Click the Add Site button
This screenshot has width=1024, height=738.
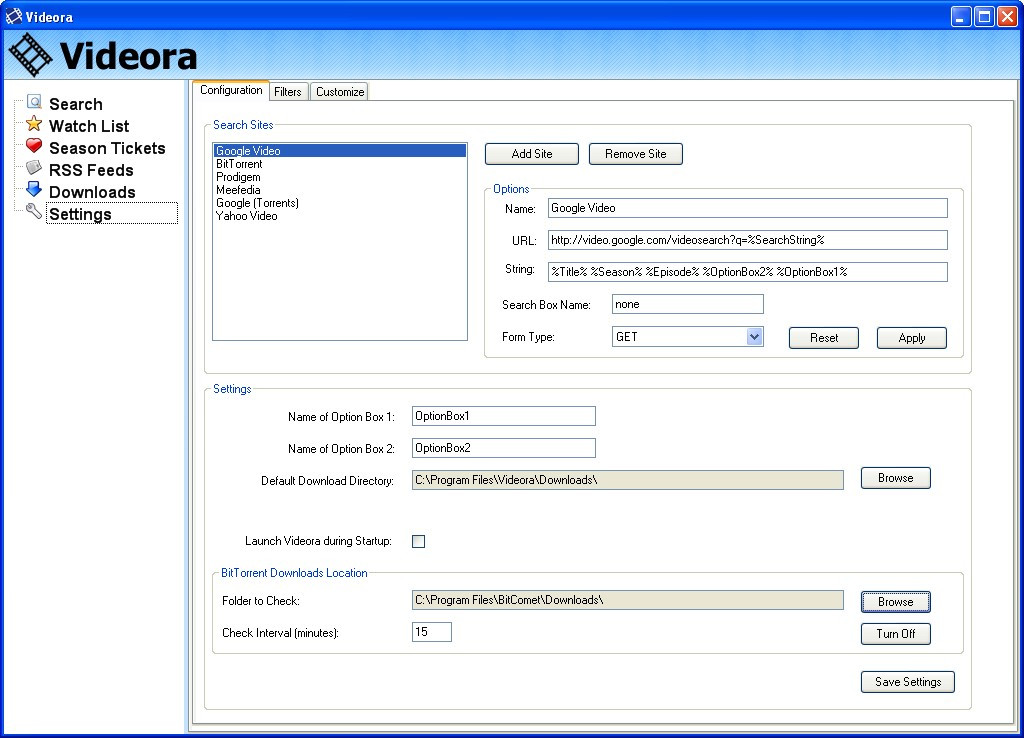(x=532, y=154)
